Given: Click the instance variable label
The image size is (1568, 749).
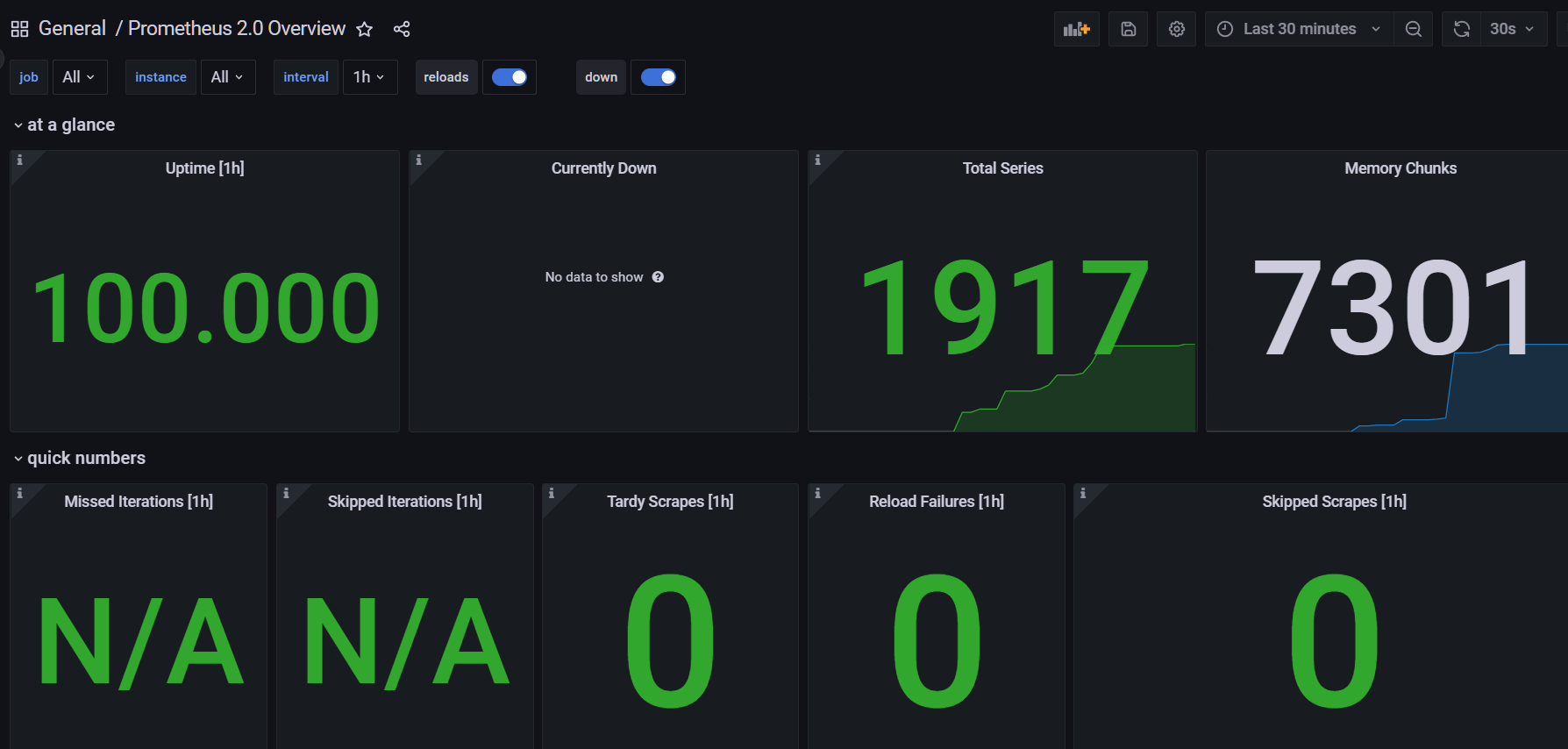Looking at the screenshot, I should coord(160,77).
